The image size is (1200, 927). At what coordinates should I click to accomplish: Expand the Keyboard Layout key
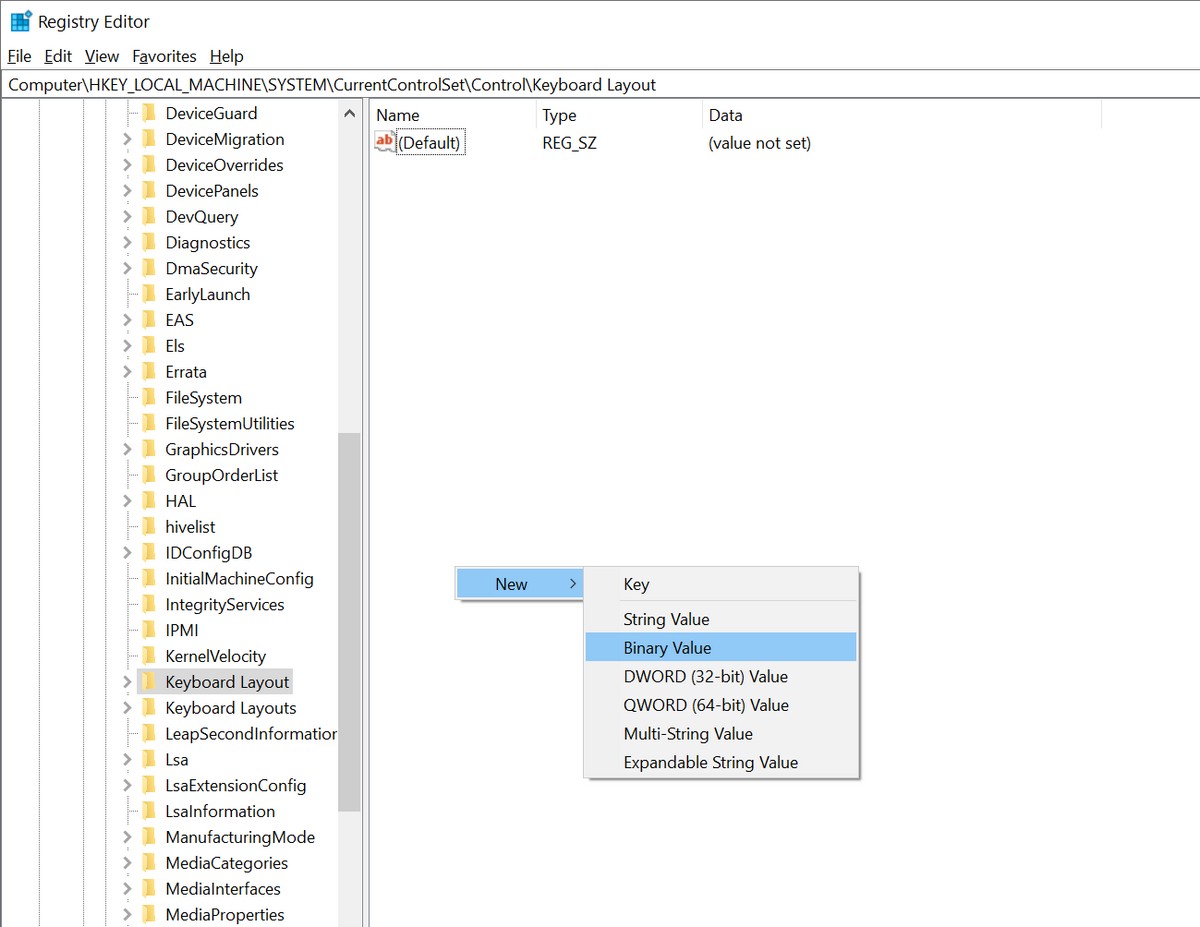(x=127, y=682)
